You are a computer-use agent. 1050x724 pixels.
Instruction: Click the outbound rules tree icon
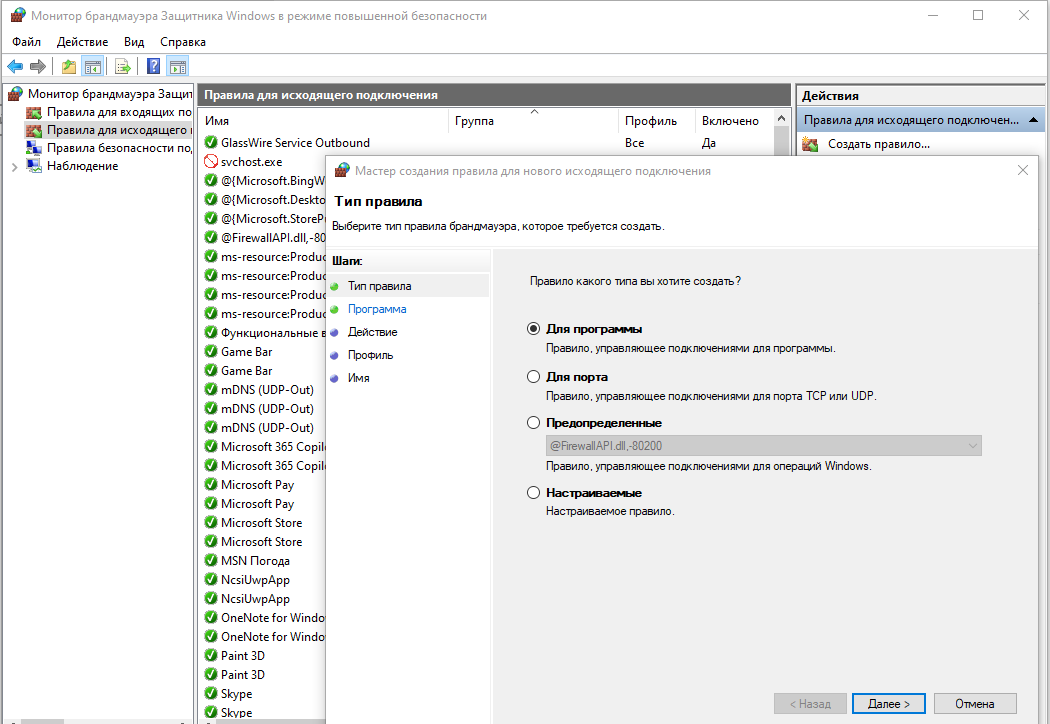pyautogui.click(x=33, y=130)
